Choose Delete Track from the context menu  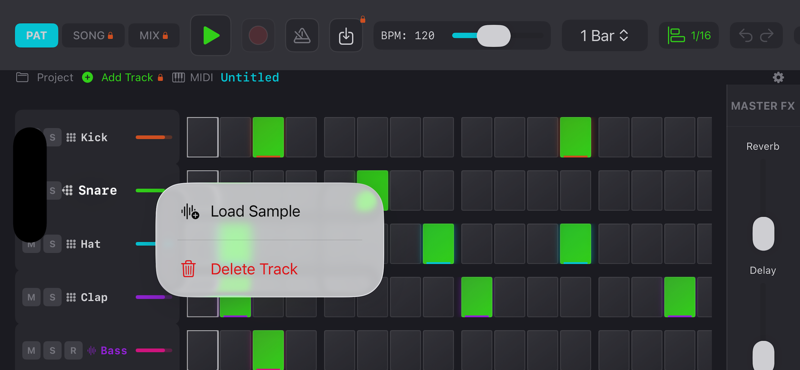(269, 268)
